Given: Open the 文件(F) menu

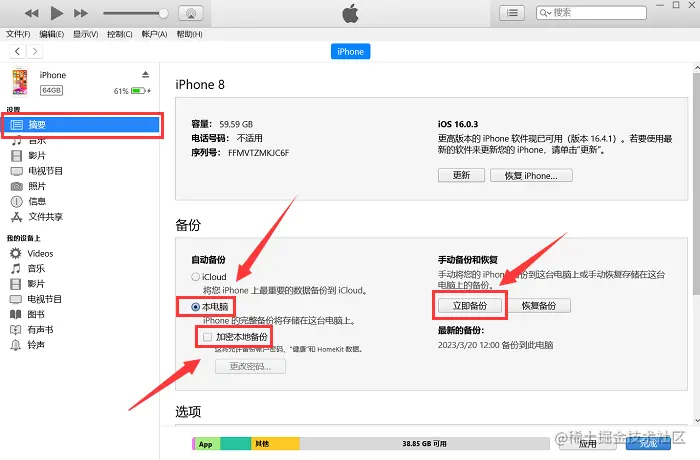Looking at the screenshot, I should [x=18, y=34].
